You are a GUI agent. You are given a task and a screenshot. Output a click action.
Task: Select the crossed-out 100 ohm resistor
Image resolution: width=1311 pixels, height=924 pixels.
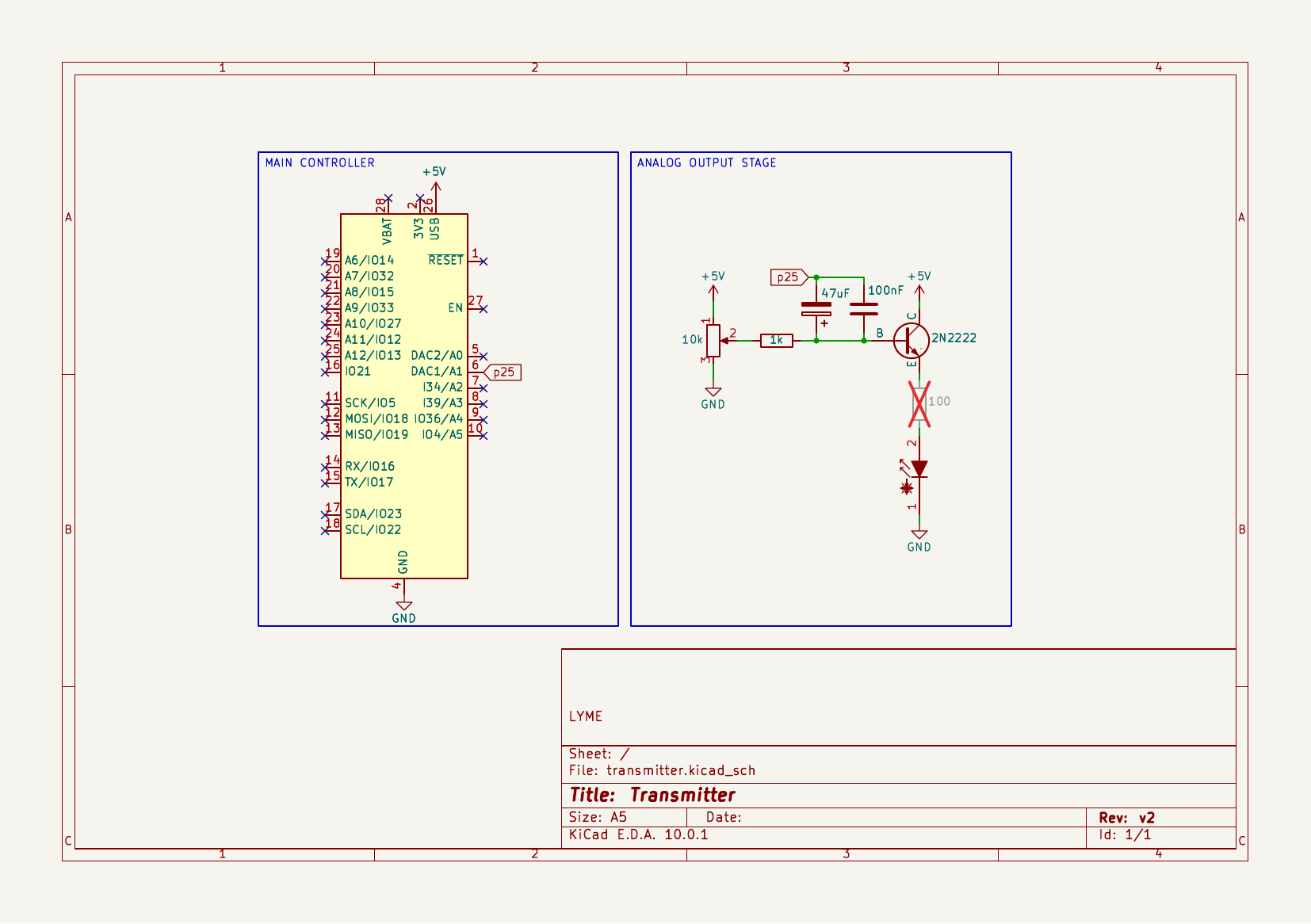pos(919,404)
